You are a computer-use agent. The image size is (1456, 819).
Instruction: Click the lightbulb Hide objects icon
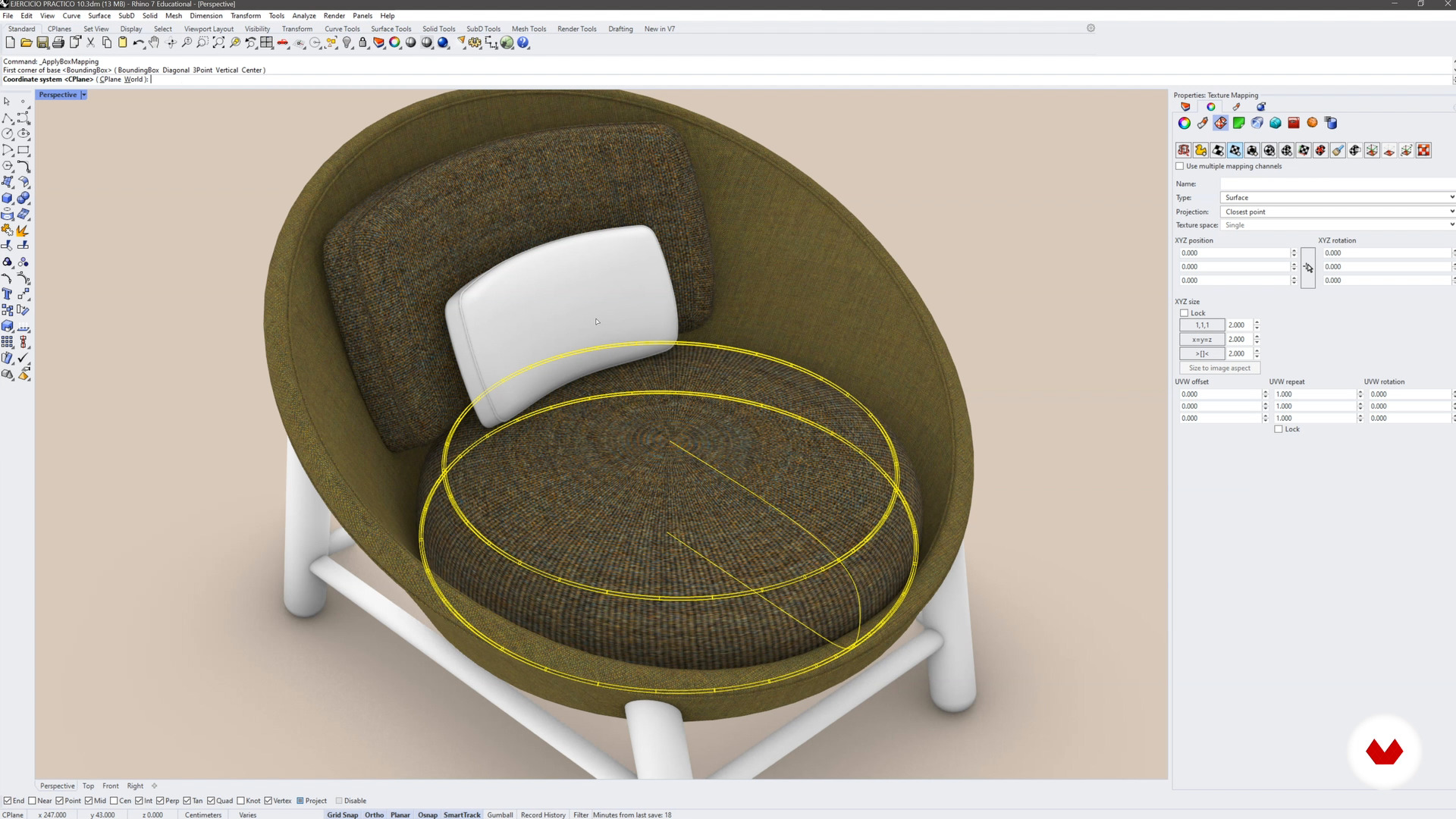coord(347,43)
